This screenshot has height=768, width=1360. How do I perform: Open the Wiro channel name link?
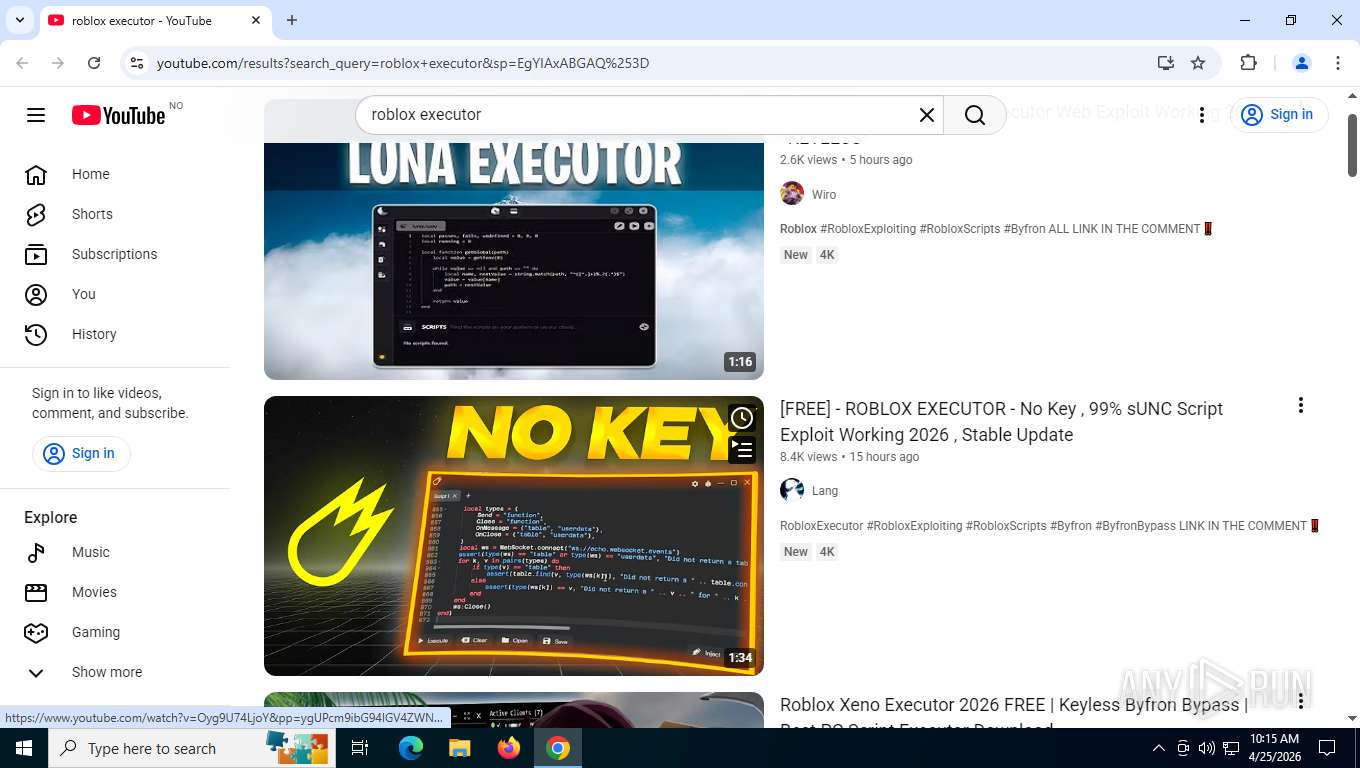pyautogui.click(x=824, y=195)
